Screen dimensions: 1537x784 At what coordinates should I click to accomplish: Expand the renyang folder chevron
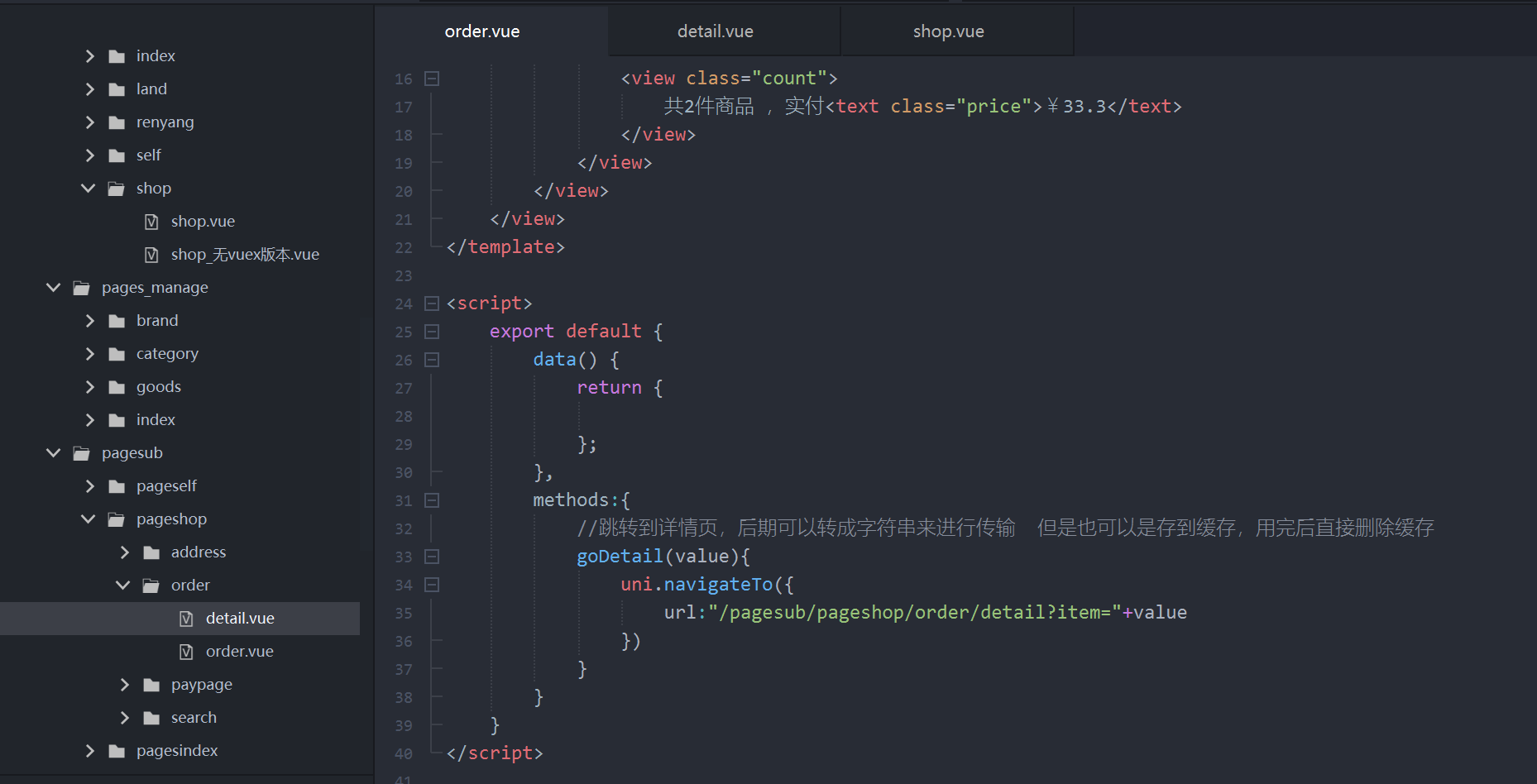pyautogui.click(x=90, y=122)
